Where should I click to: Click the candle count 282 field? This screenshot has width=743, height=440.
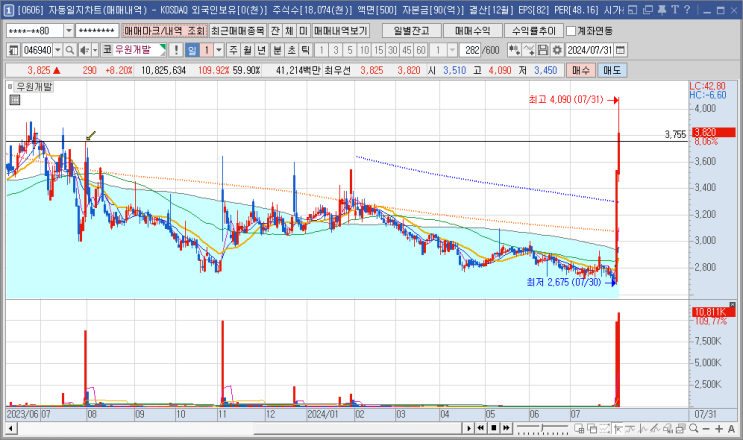(471, 50)
